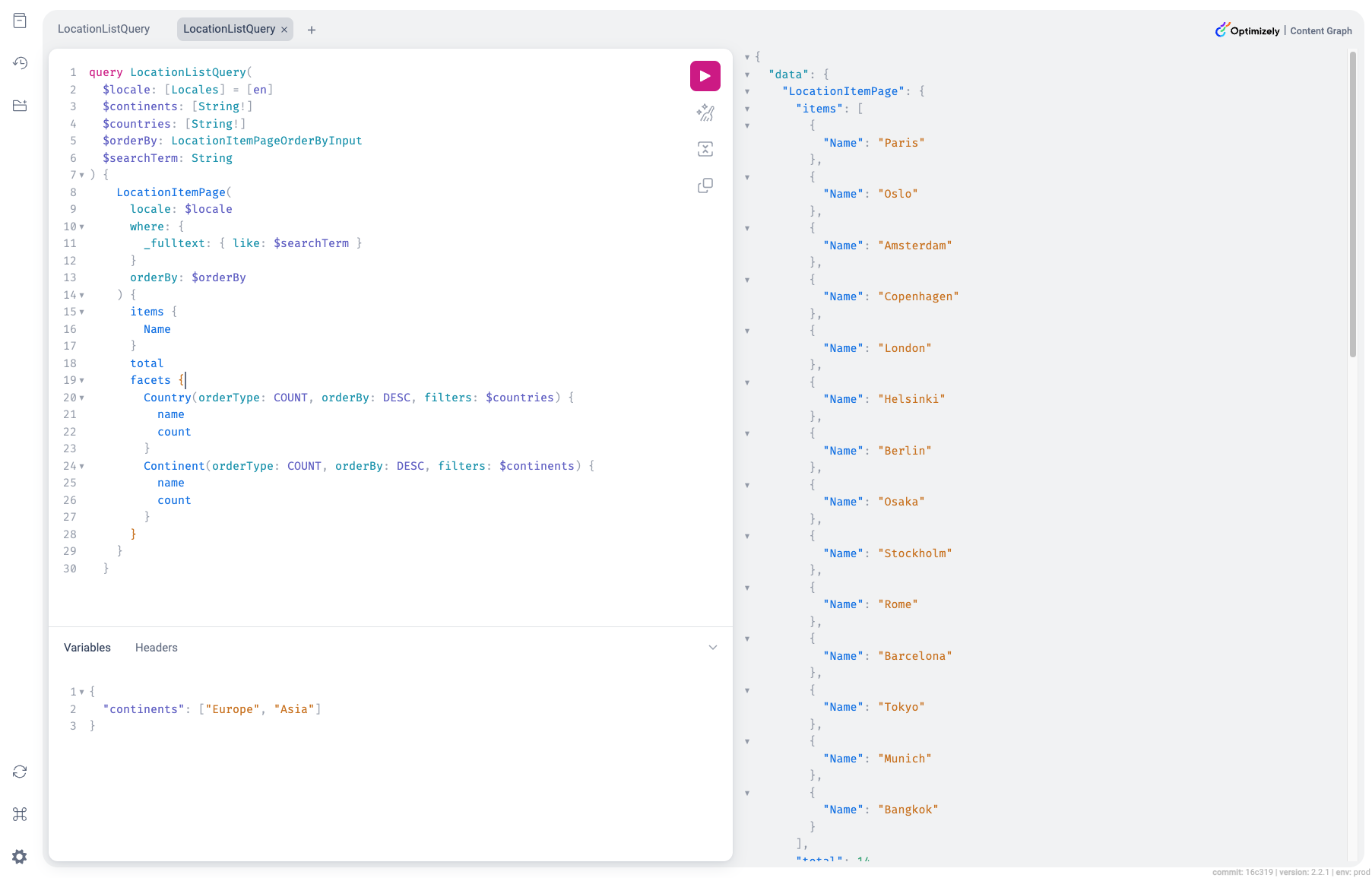
Task: Switch to the first LocationListQuery tab
Action: (104, 29)
